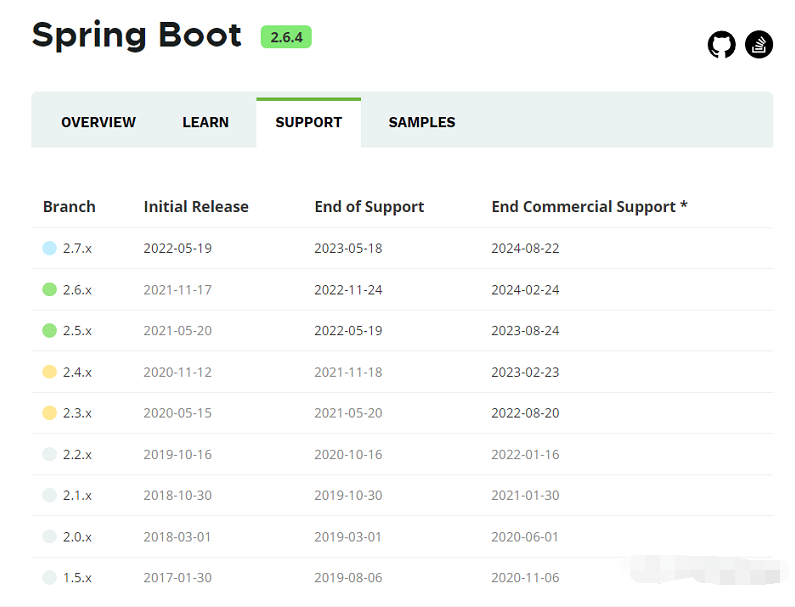Viewport: 795px width, 607px height.
Task: Select the SUPPORT tab
Action: [x=309, y=122]
